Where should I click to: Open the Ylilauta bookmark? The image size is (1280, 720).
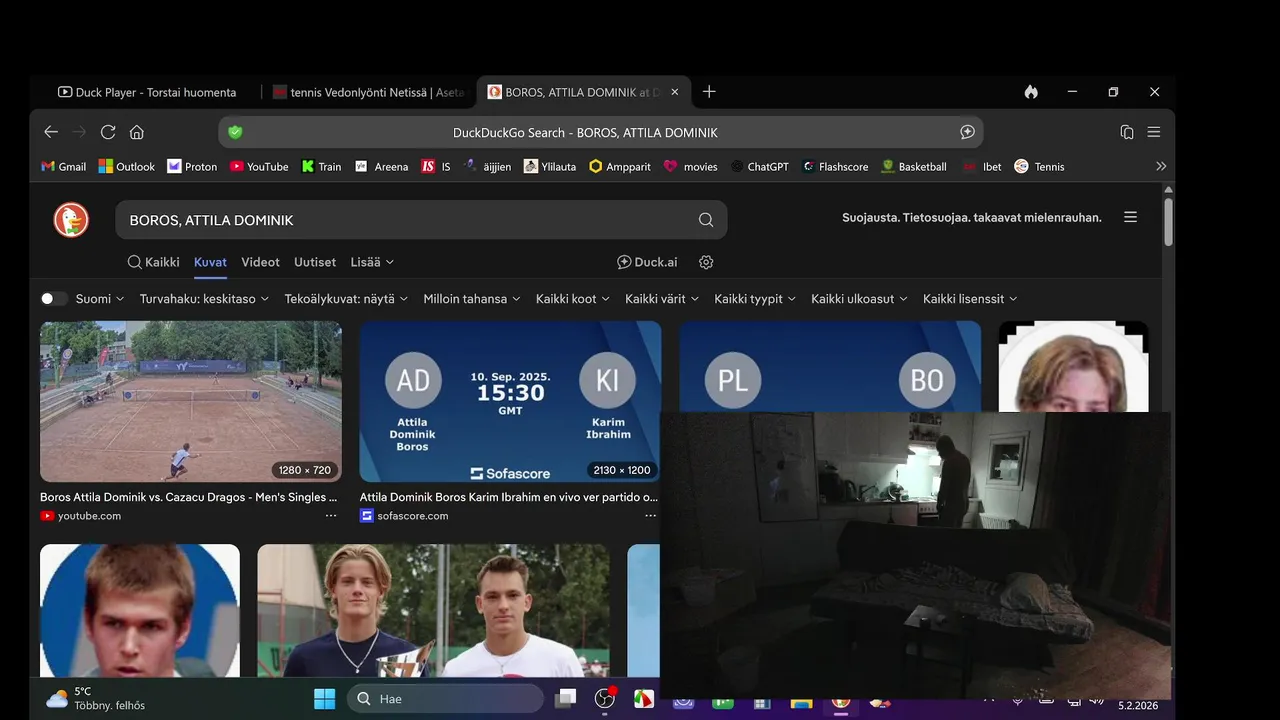click(550, 167)
